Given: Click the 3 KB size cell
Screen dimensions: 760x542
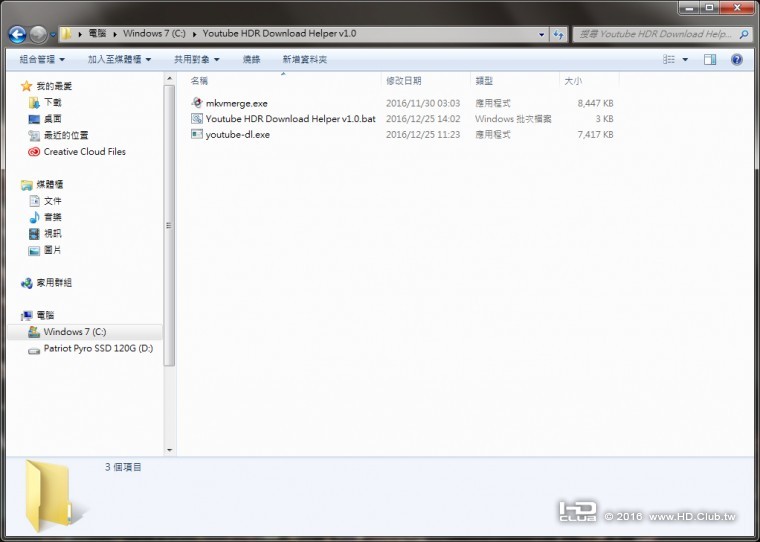Looking at the screenshot, I should tap(604, 119).
